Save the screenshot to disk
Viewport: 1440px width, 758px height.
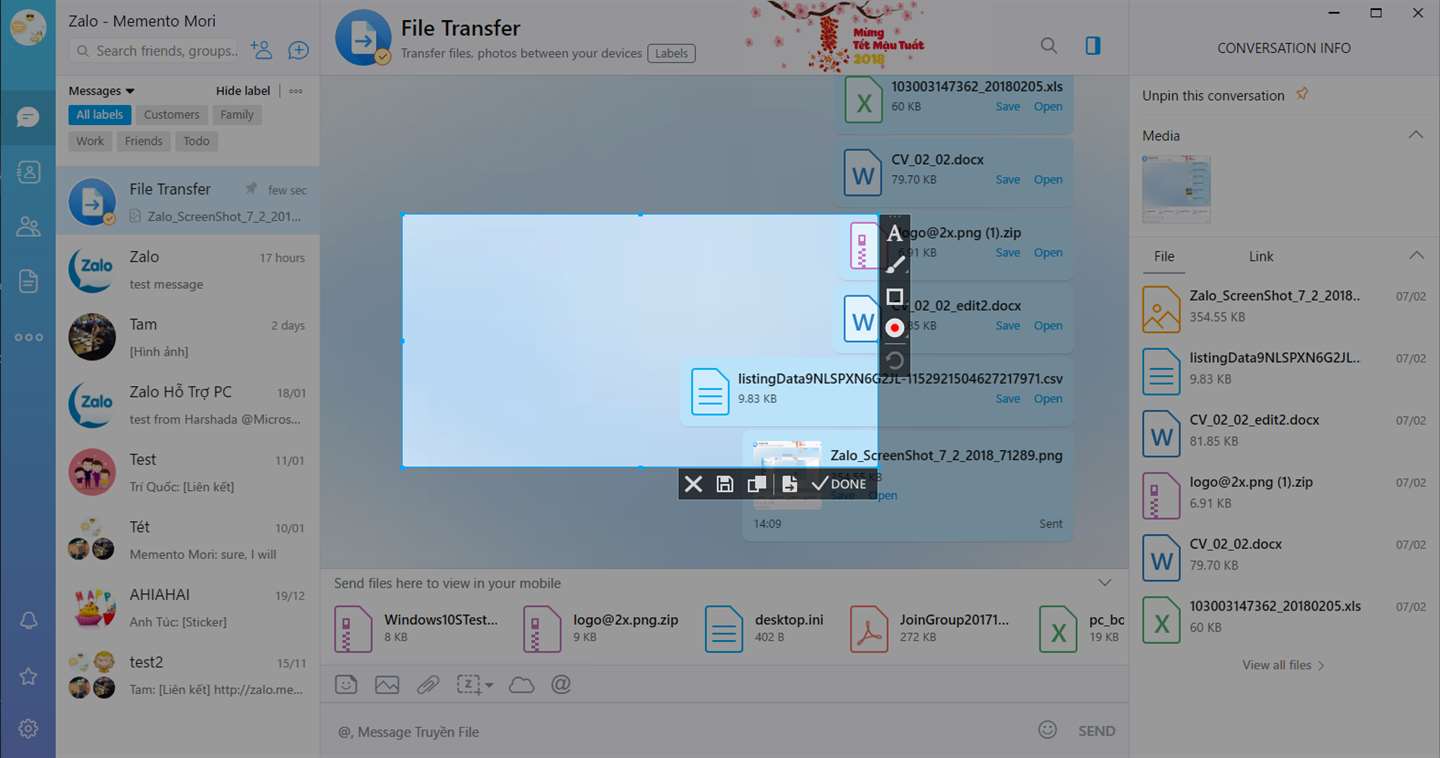[x=725, y=484]
